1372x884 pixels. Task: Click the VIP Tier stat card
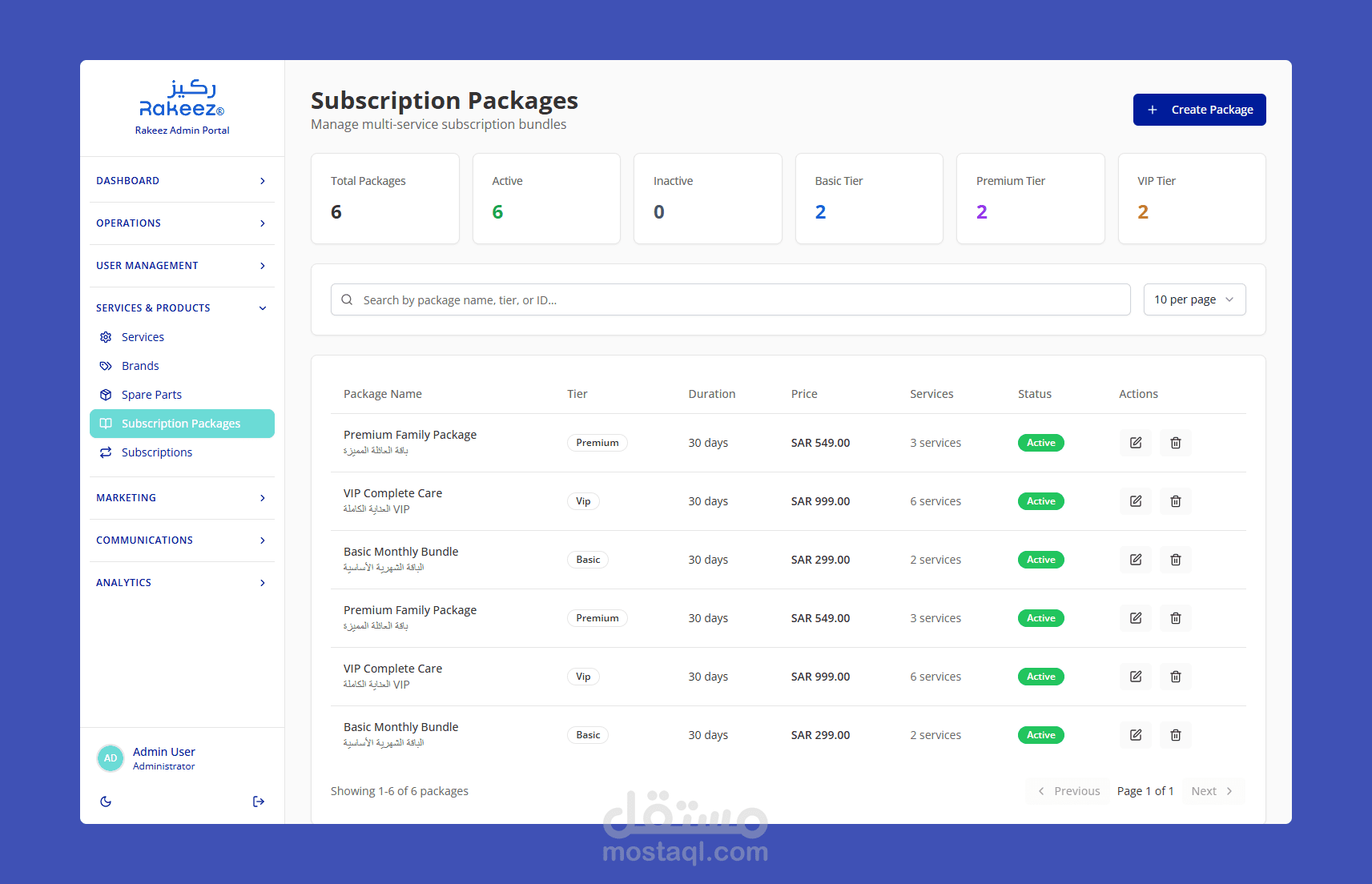coord(1192,199)
